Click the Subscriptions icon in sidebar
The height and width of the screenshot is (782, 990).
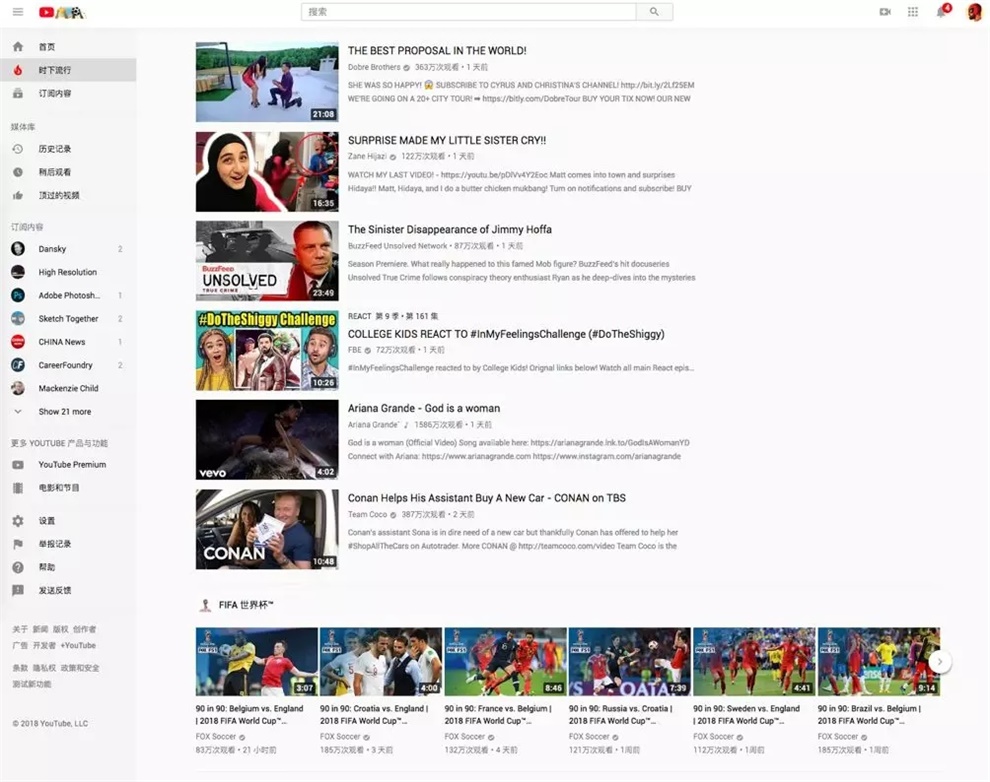click(x=18, y=93)
